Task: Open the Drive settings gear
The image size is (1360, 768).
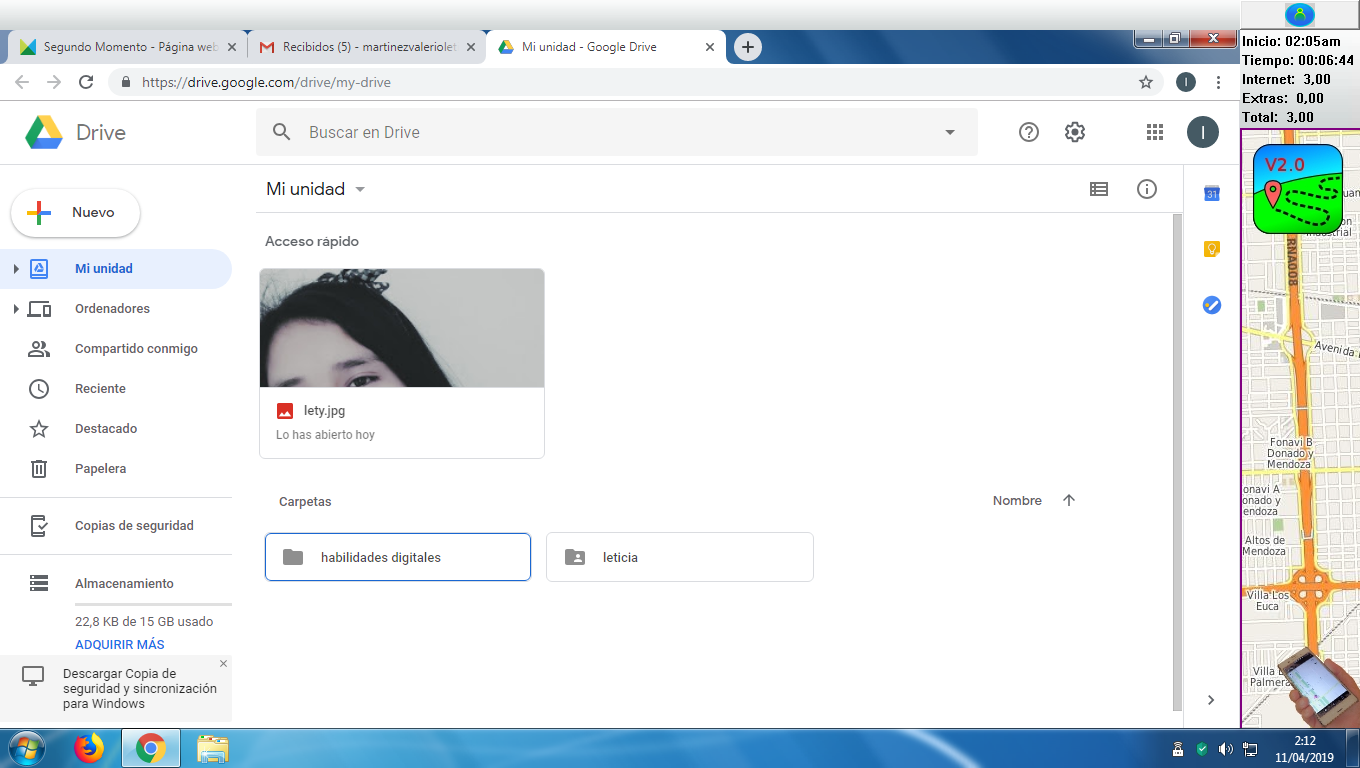Action: 1075,132
